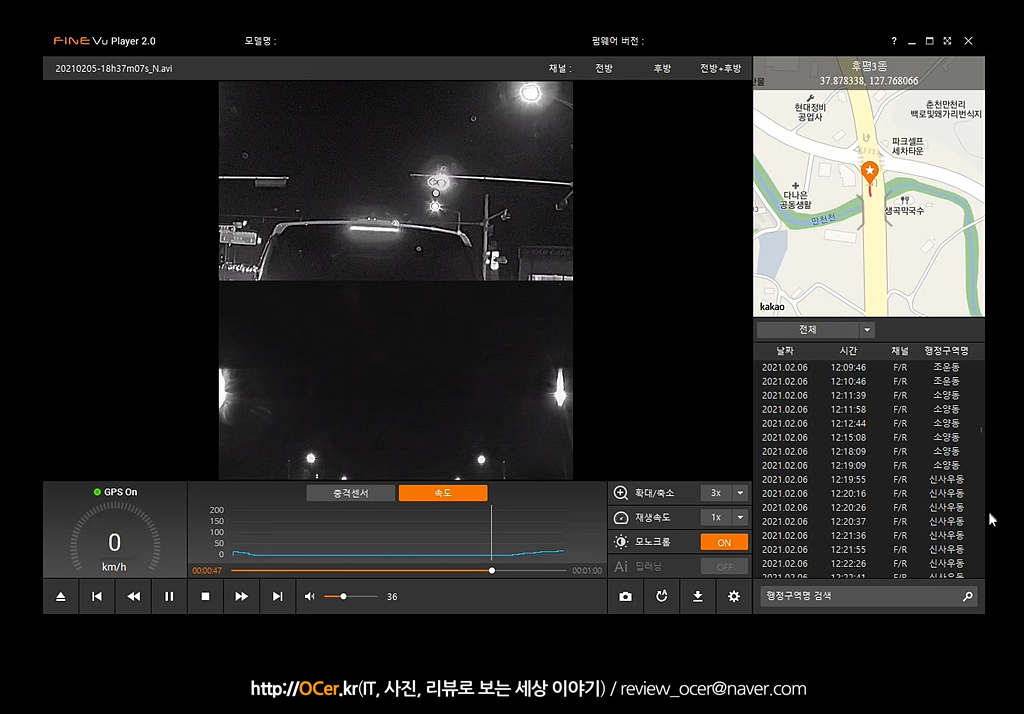Select the 12:10:46 조운동 recording
This screenshot has height=714, width=1024.
tap(866, 381)
